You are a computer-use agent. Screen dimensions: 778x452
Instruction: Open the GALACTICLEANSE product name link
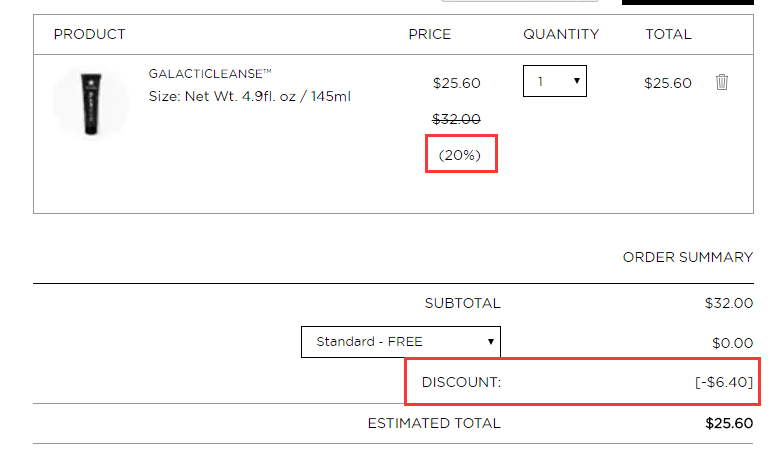click(x=210, y=74)
